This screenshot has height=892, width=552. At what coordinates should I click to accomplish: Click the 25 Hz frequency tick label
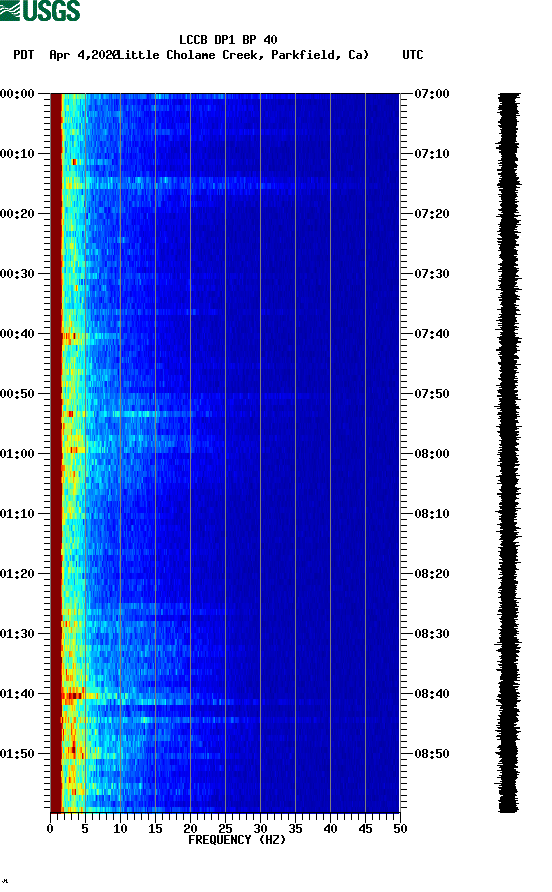225,829
